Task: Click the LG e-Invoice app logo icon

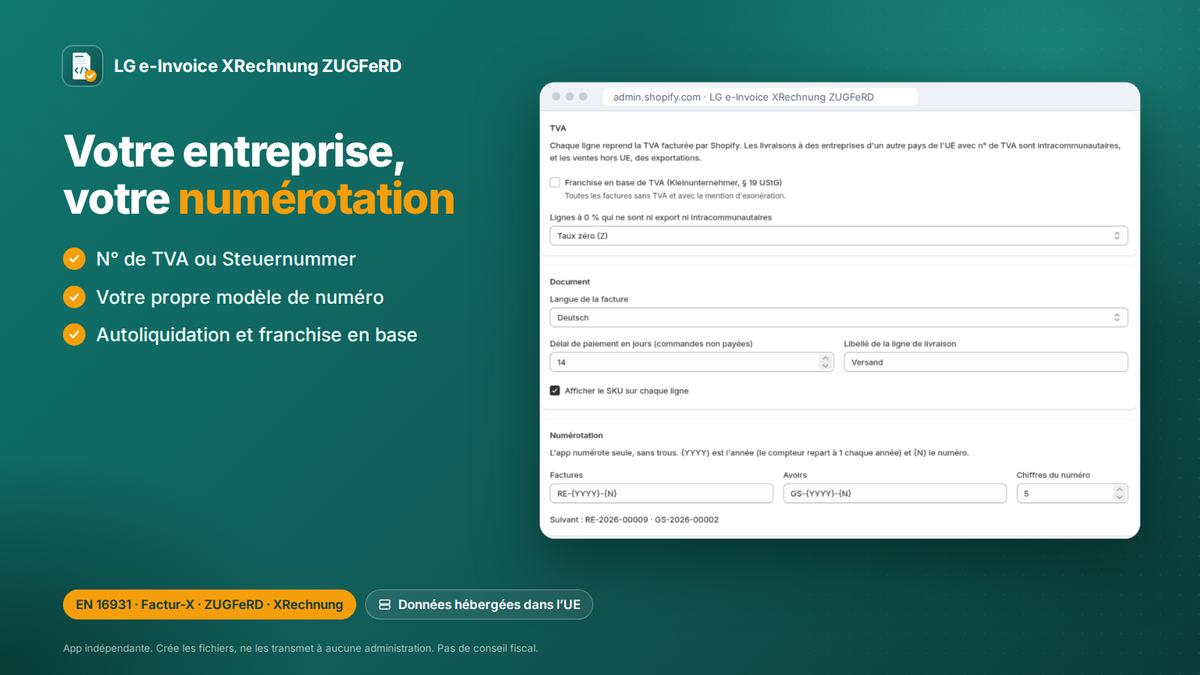Action: [82, 66]
